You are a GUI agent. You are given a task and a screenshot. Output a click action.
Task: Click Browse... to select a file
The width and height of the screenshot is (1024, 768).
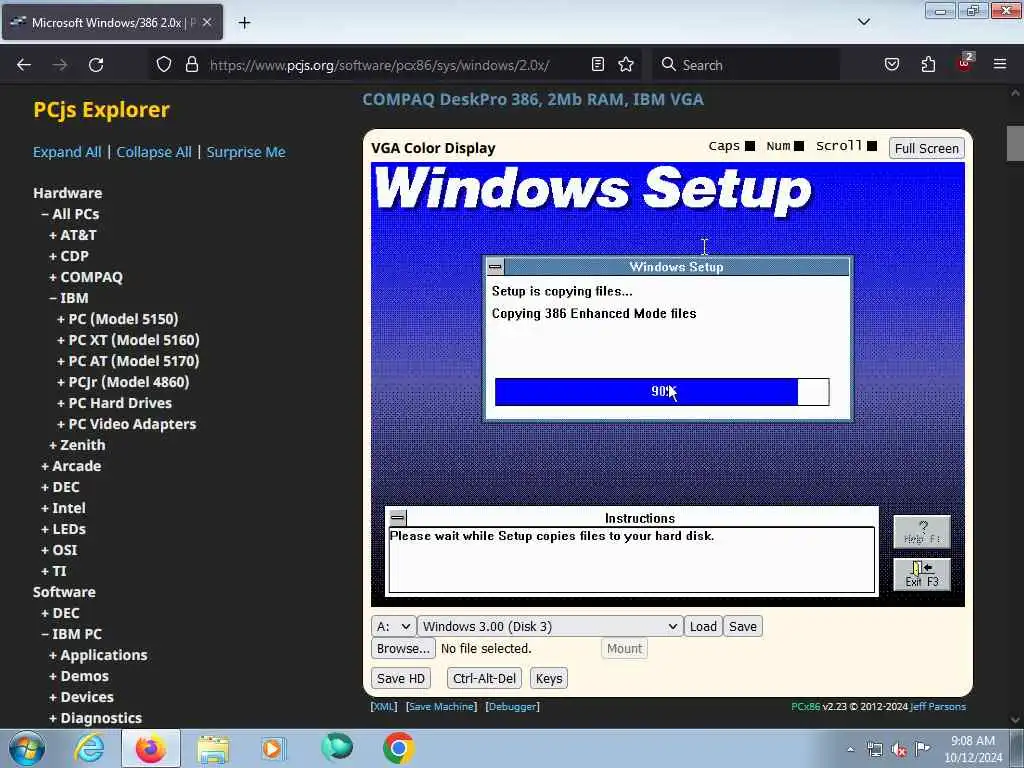(x=403, y=648)
